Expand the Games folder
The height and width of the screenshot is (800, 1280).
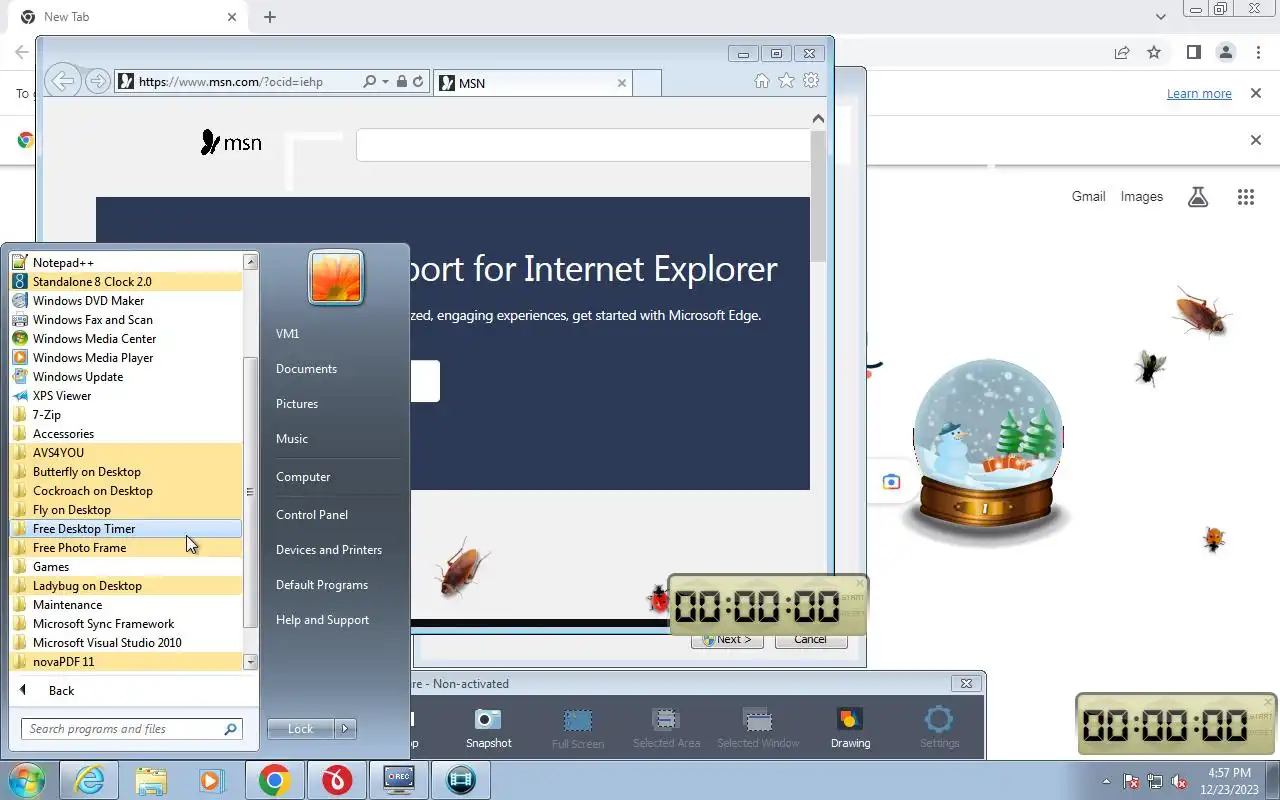coord(126,567)
